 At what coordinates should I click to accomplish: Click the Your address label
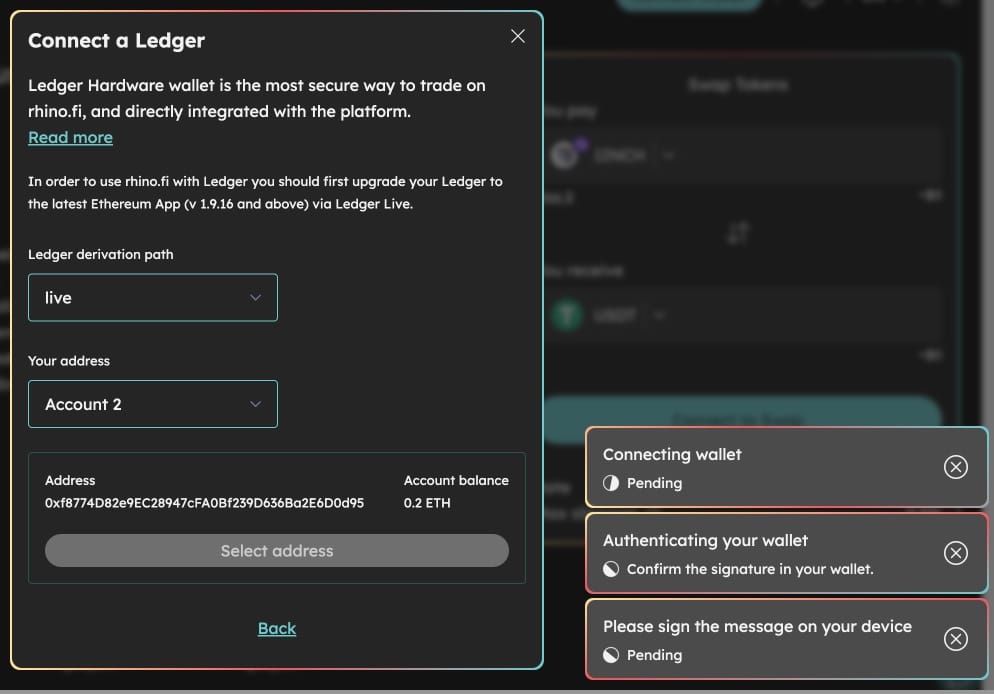pos(68,361)
